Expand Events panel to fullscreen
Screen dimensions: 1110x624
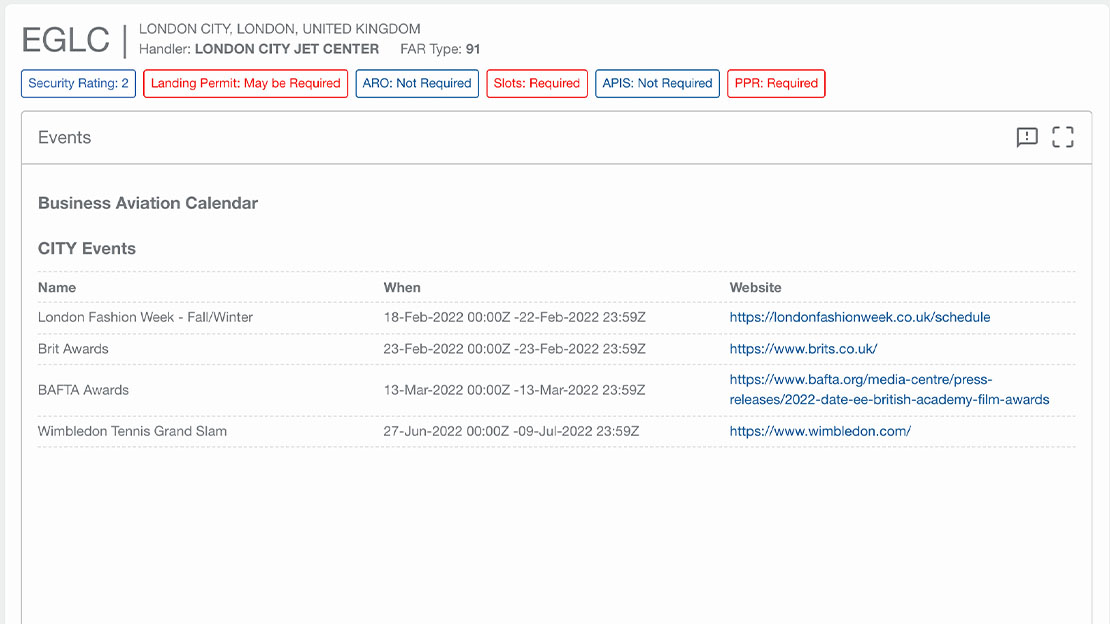point(1063,138)
